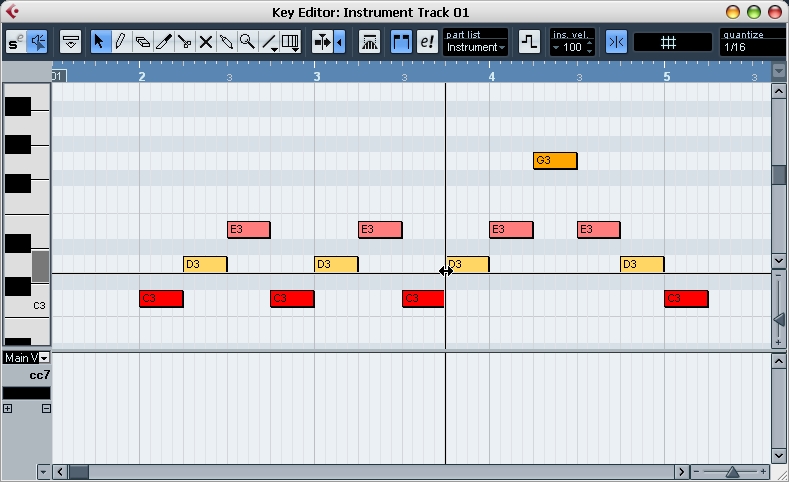The height and width of the screenshot is (482, 789).
Task: Click the vertical zoom slider handle
Action: (x=779, y=319)
